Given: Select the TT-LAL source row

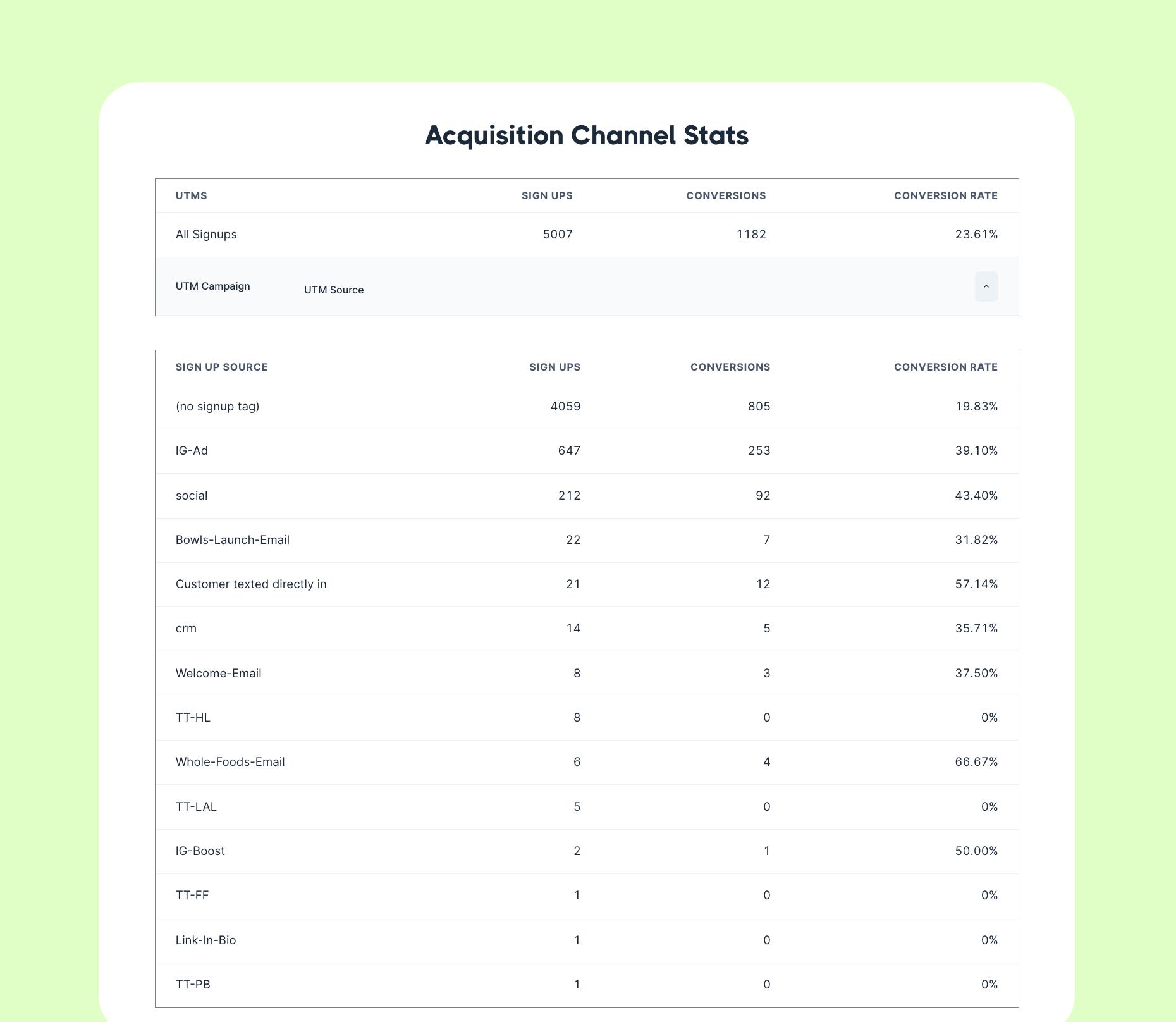Looking at the screenshot, I should pos(587,807).
